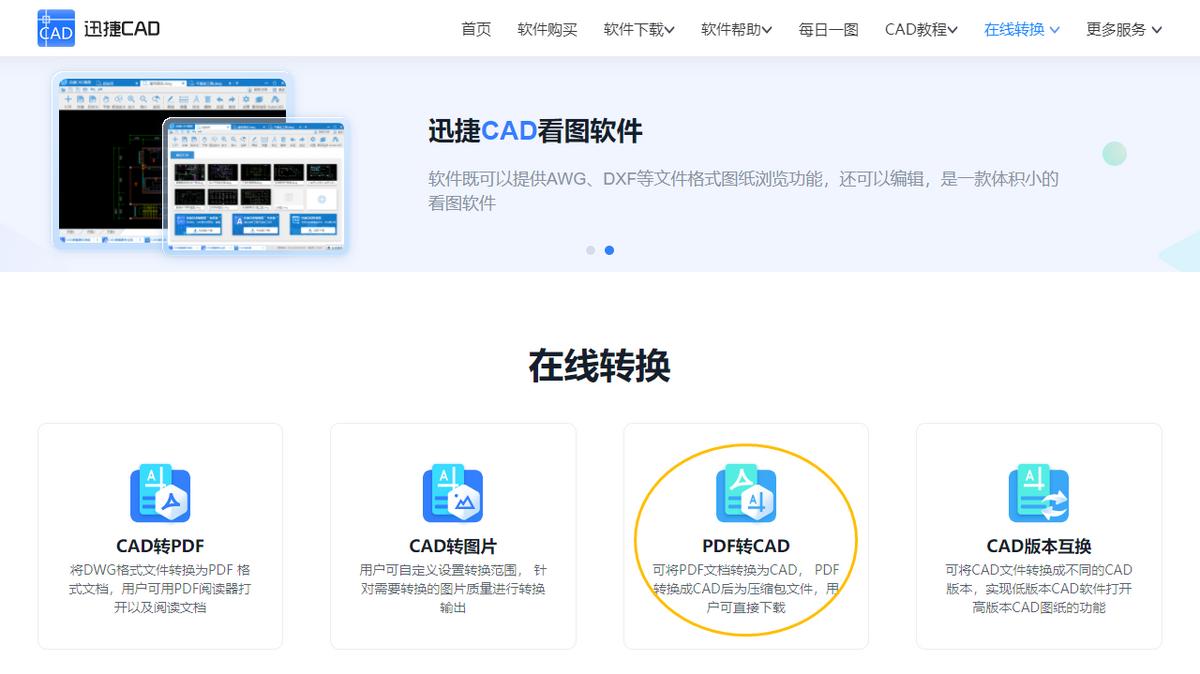The height and width of the screenshot is (674, 1200).
Task: Click the 迅捷CAD看图软件 banner heading
Action: pos(534,131)
